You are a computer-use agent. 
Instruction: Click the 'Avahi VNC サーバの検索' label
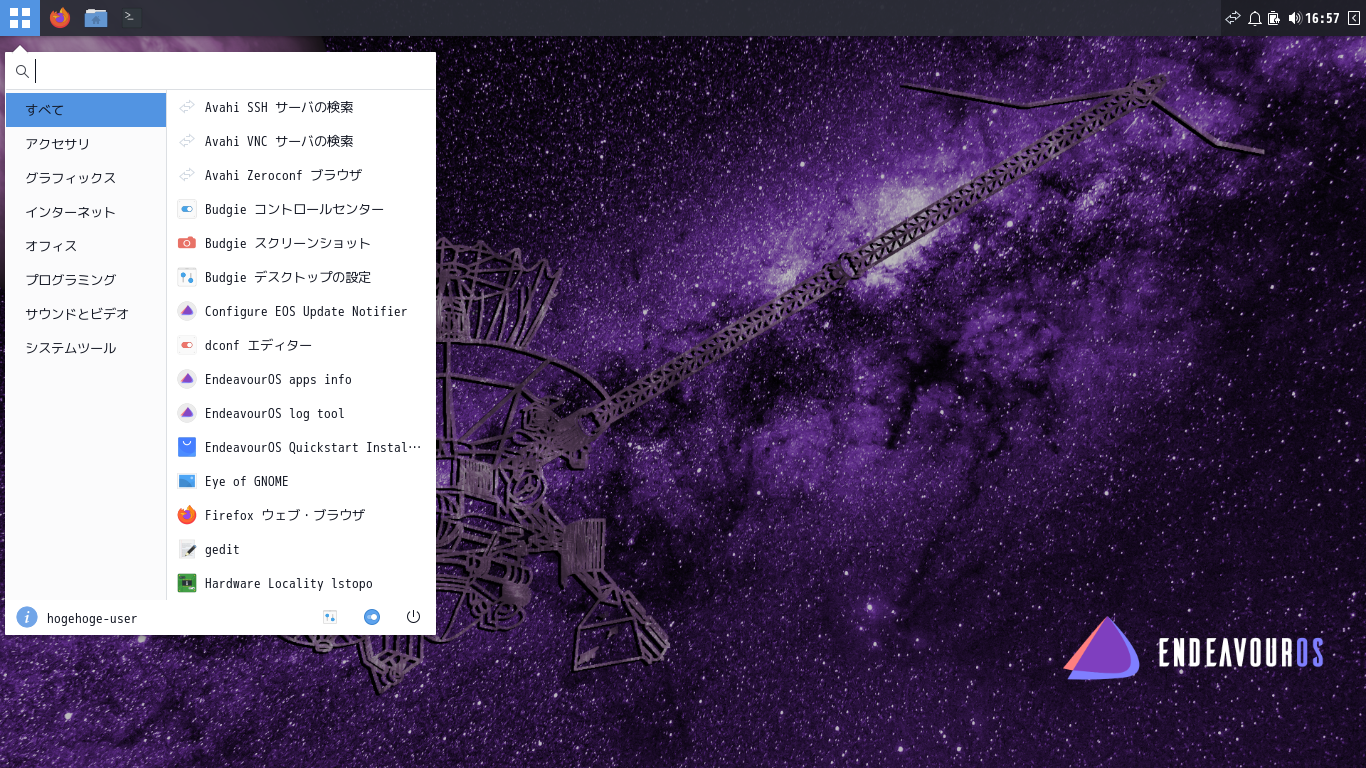click(279, 141)
